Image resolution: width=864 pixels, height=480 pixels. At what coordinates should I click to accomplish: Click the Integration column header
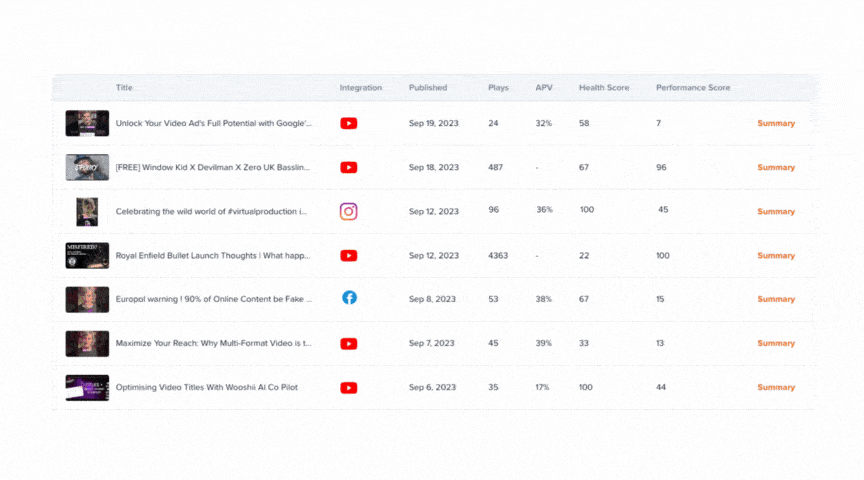pyautogui.click(x=360, y=88)
